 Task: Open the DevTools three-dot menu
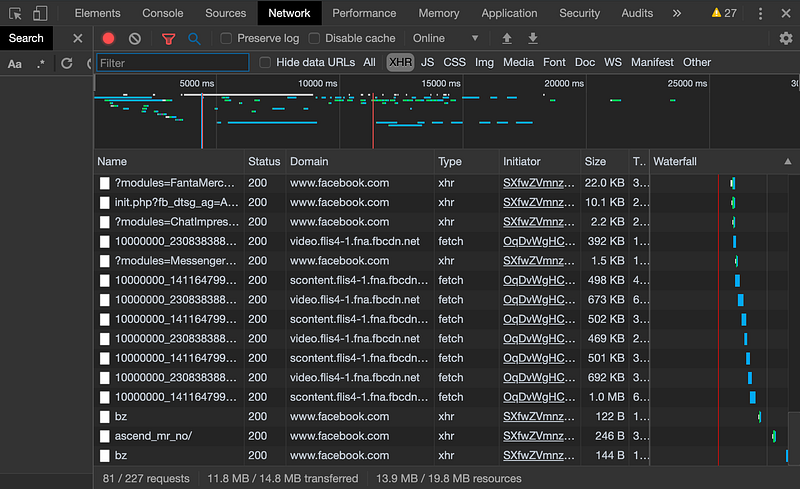761,14
